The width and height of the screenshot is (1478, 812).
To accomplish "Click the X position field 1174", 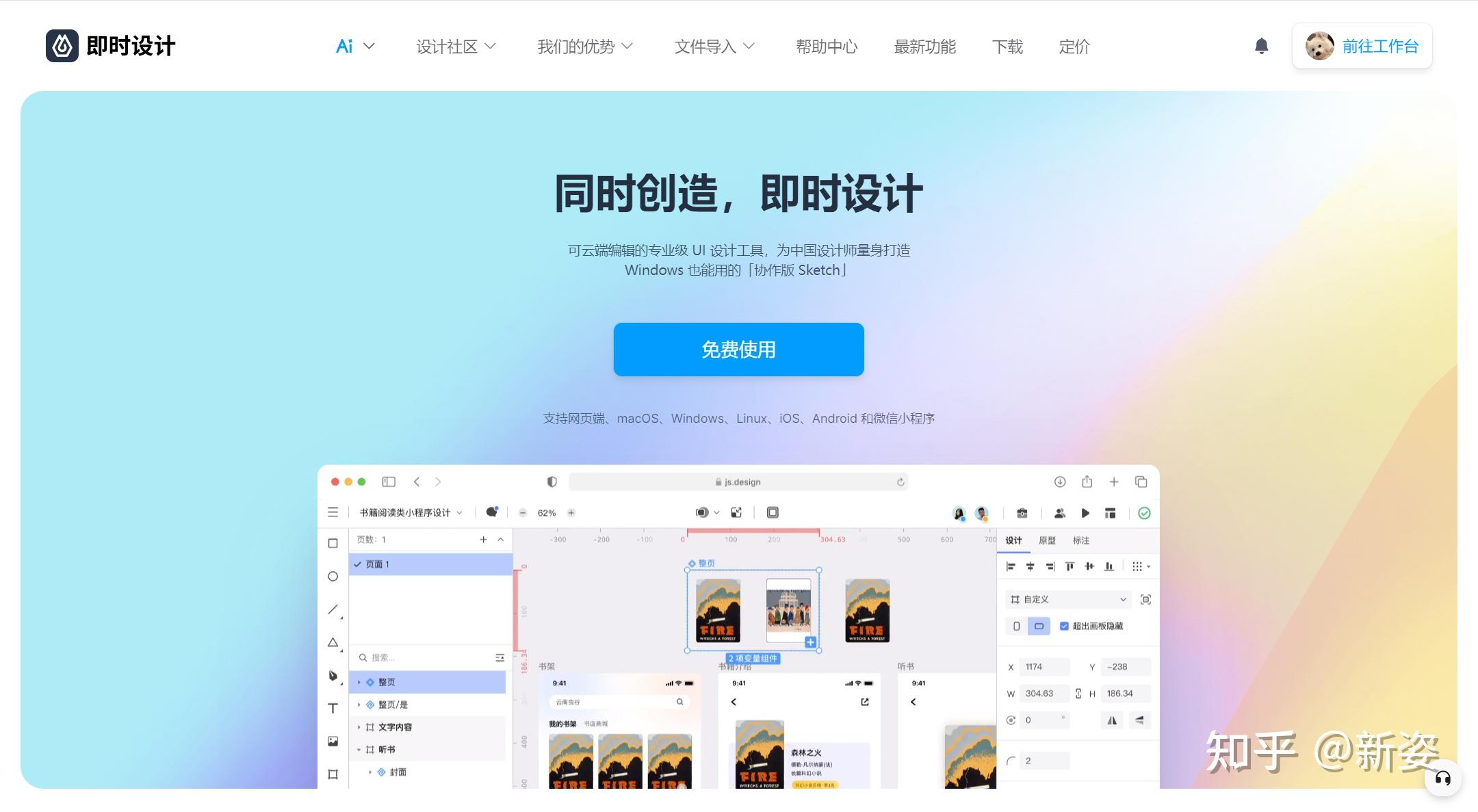I will (1044, 667).
